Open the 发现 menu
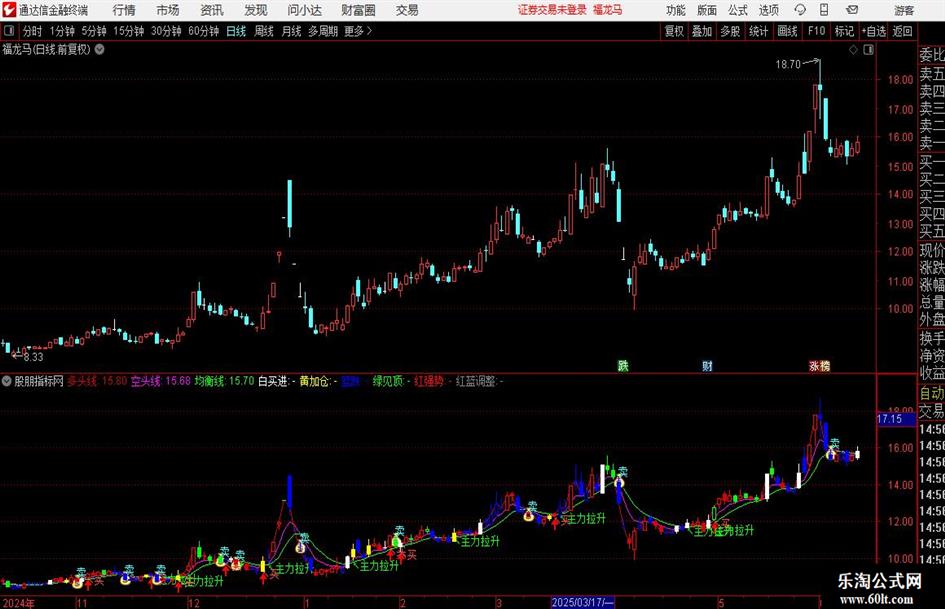This screenshot has width=945, height=609. point(256,10)
